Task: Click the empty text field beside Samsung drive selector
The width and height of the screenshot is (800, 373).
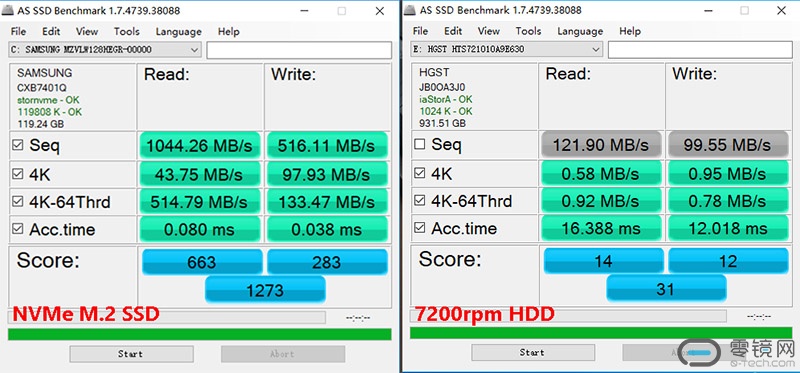Action: click(299, 50)
